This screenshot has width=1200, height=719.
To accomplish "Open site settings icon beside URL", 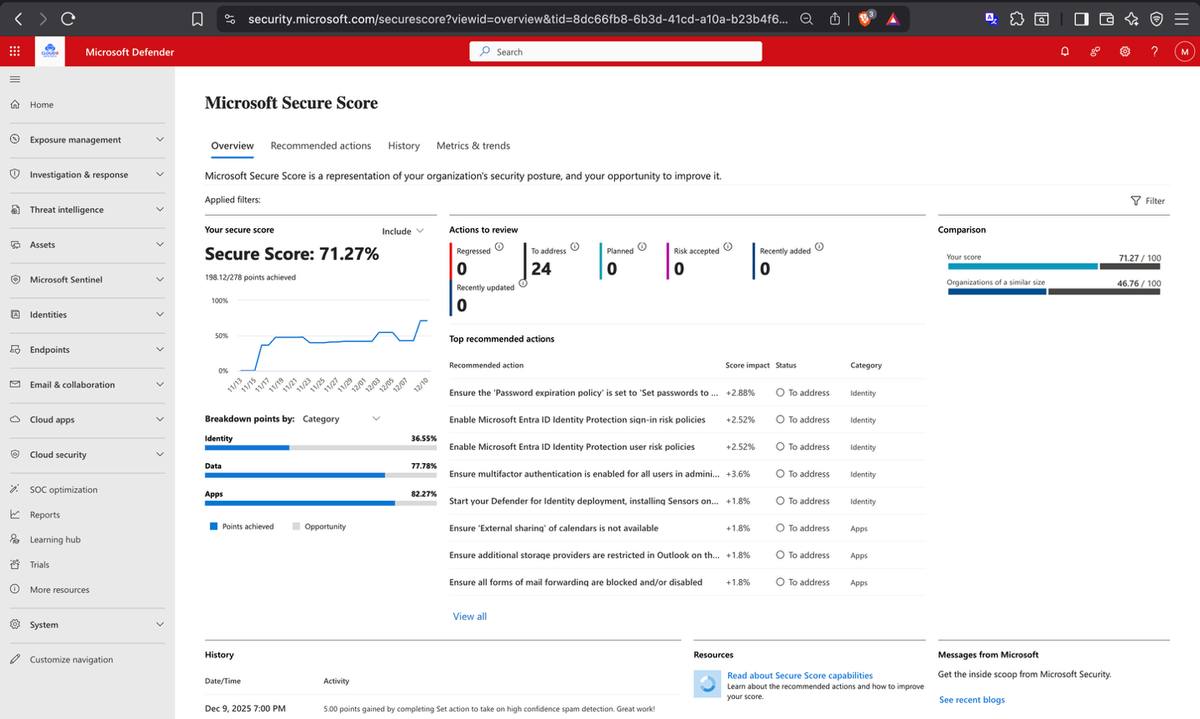I will click(230, 19).
